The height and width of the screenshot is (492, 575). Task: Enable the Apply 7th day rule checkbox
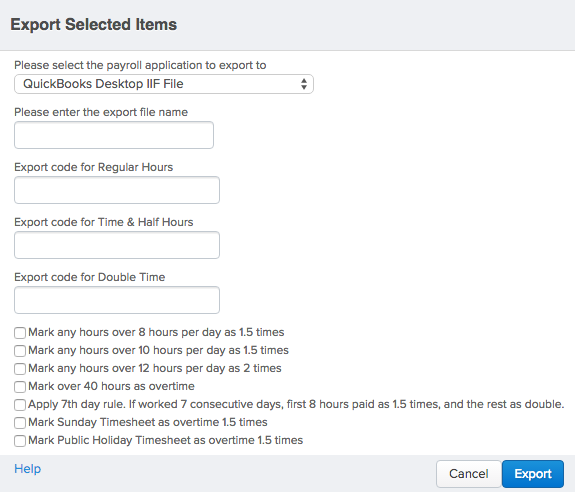tap(20, 405)
